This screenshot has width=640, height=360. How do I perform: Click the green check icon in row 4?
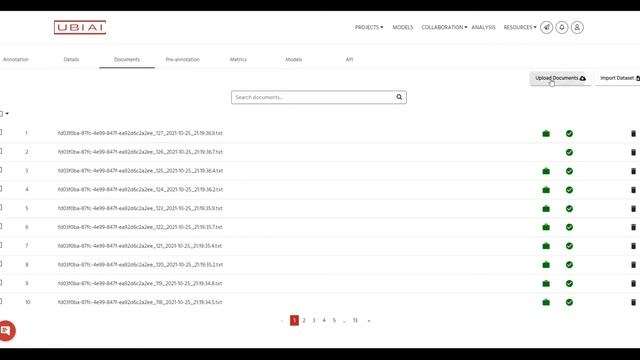(569, 190)
